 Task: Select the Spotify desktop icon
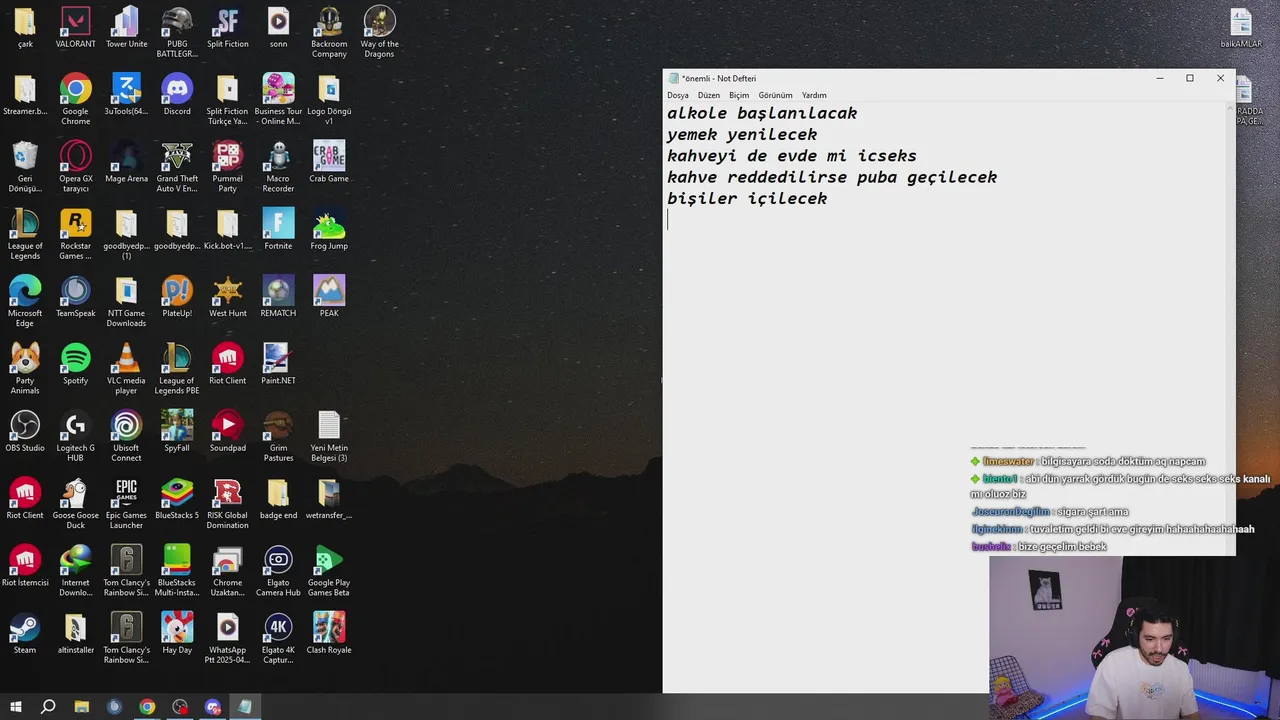coord(75,364)
